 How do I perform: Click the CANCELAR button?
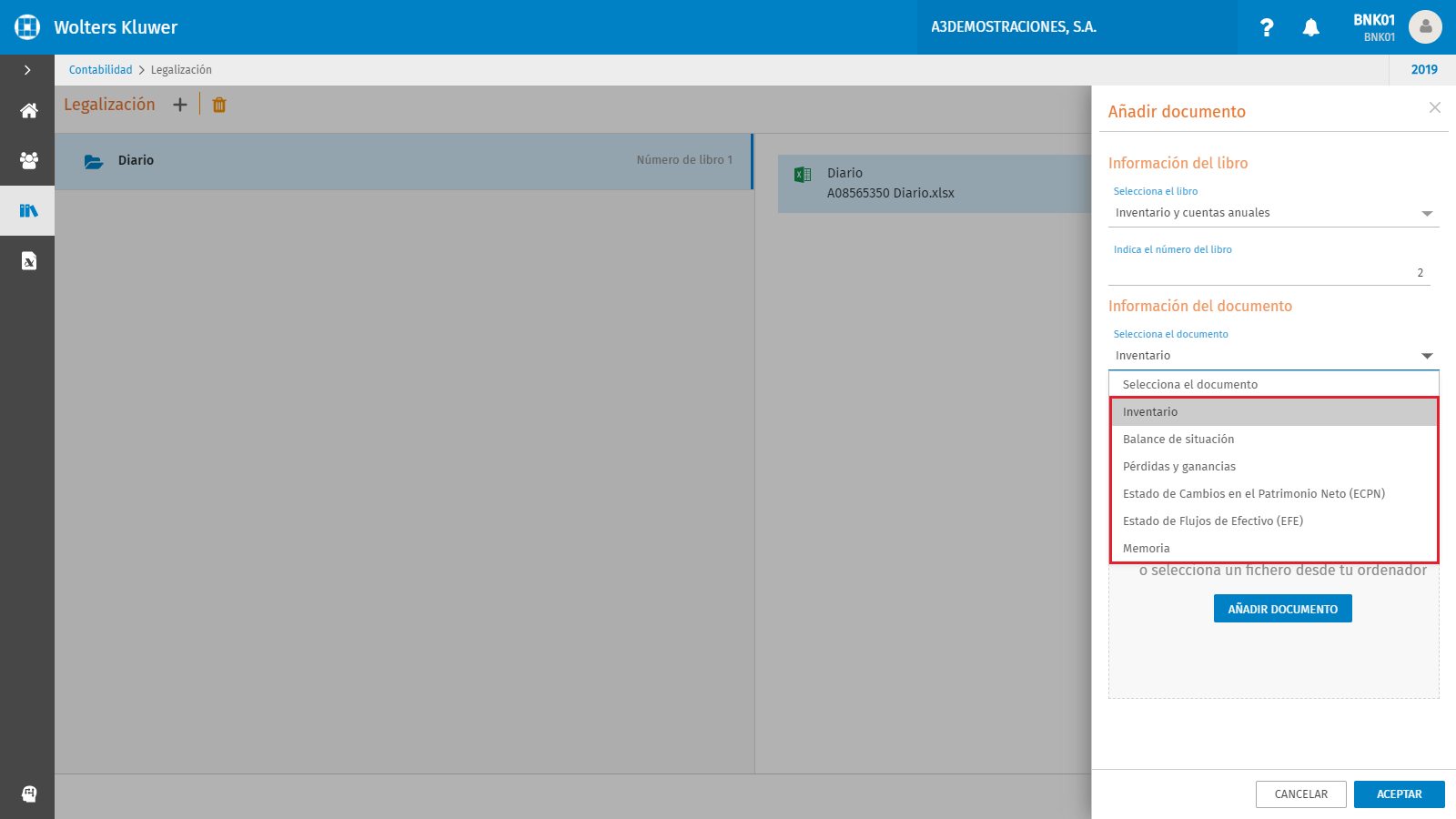tap(1301, 794)
